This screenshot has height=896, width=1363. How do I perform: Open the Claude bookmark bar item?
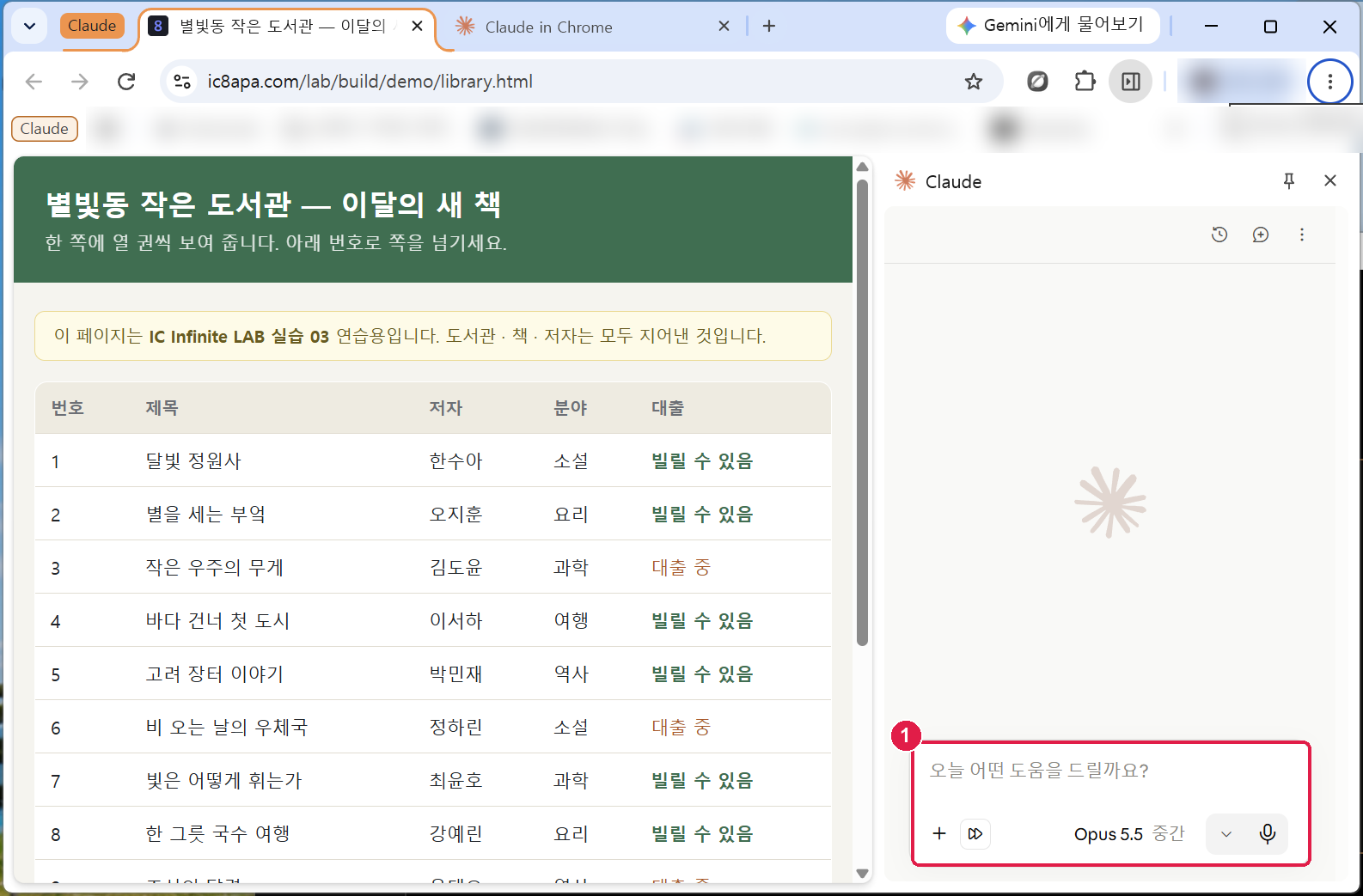tap(45, 129)
